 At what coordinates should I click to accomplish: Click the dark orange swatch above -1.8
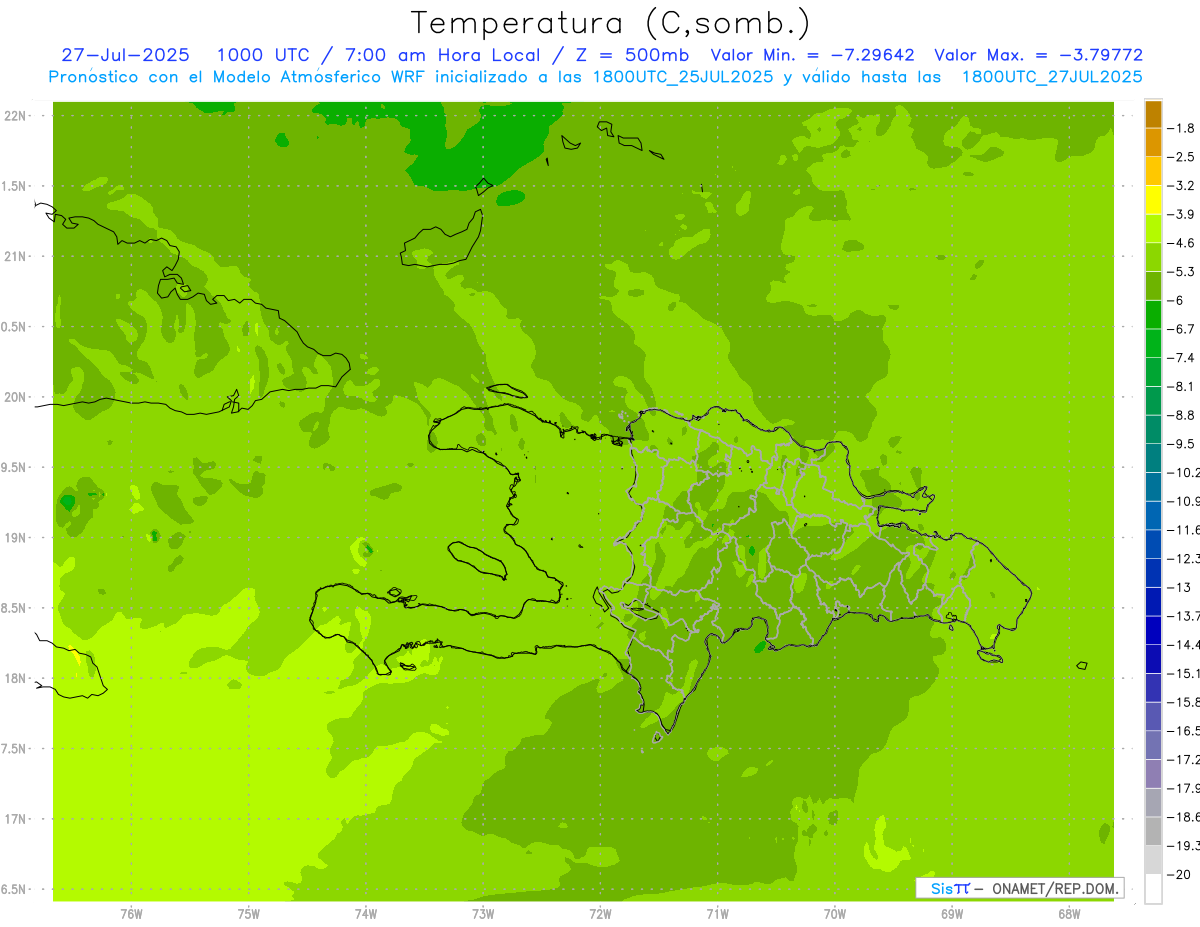coord(1153,115)
